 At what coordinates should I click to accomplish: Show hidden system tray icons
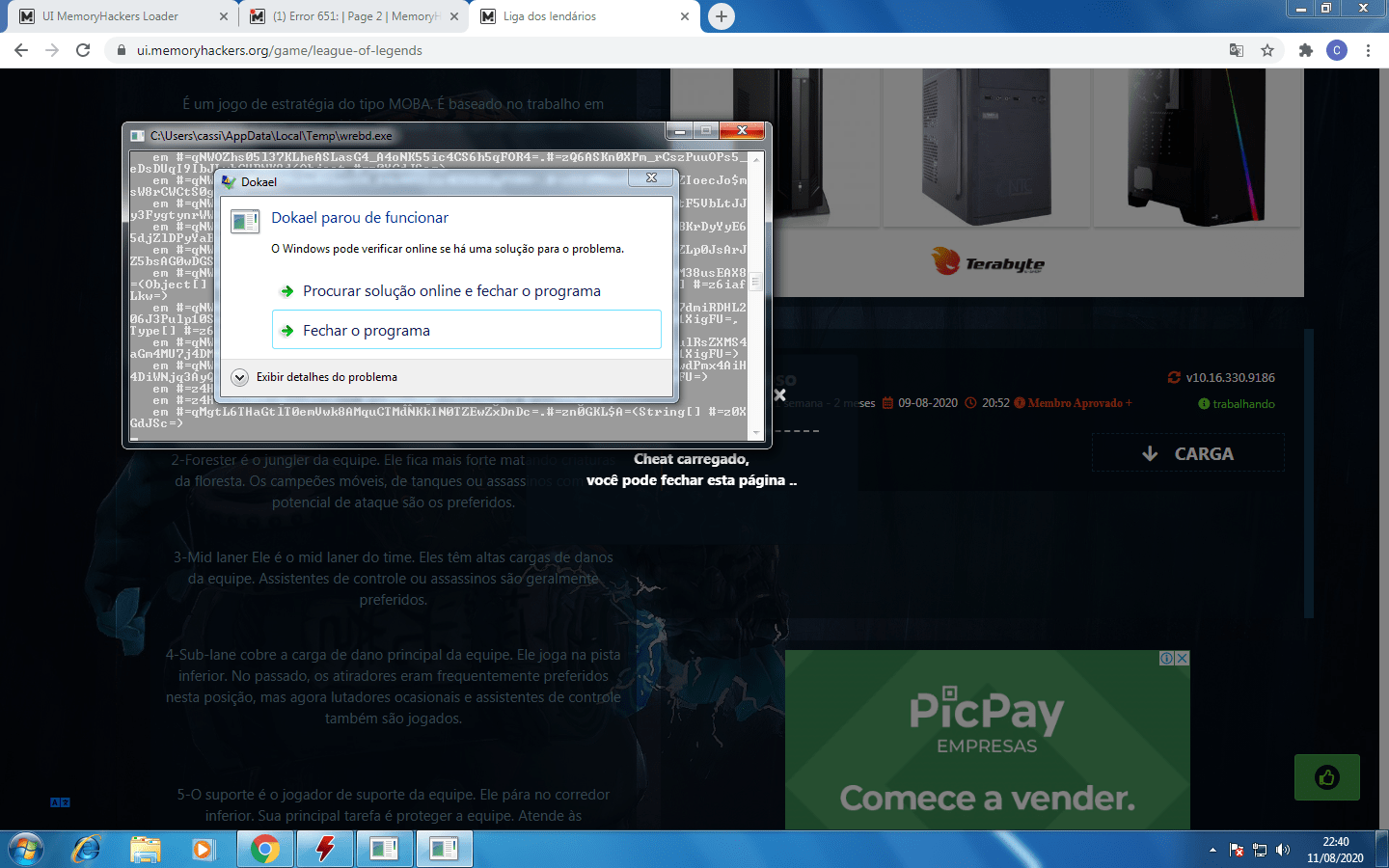pyautogui.click(x=1212, y=851)
